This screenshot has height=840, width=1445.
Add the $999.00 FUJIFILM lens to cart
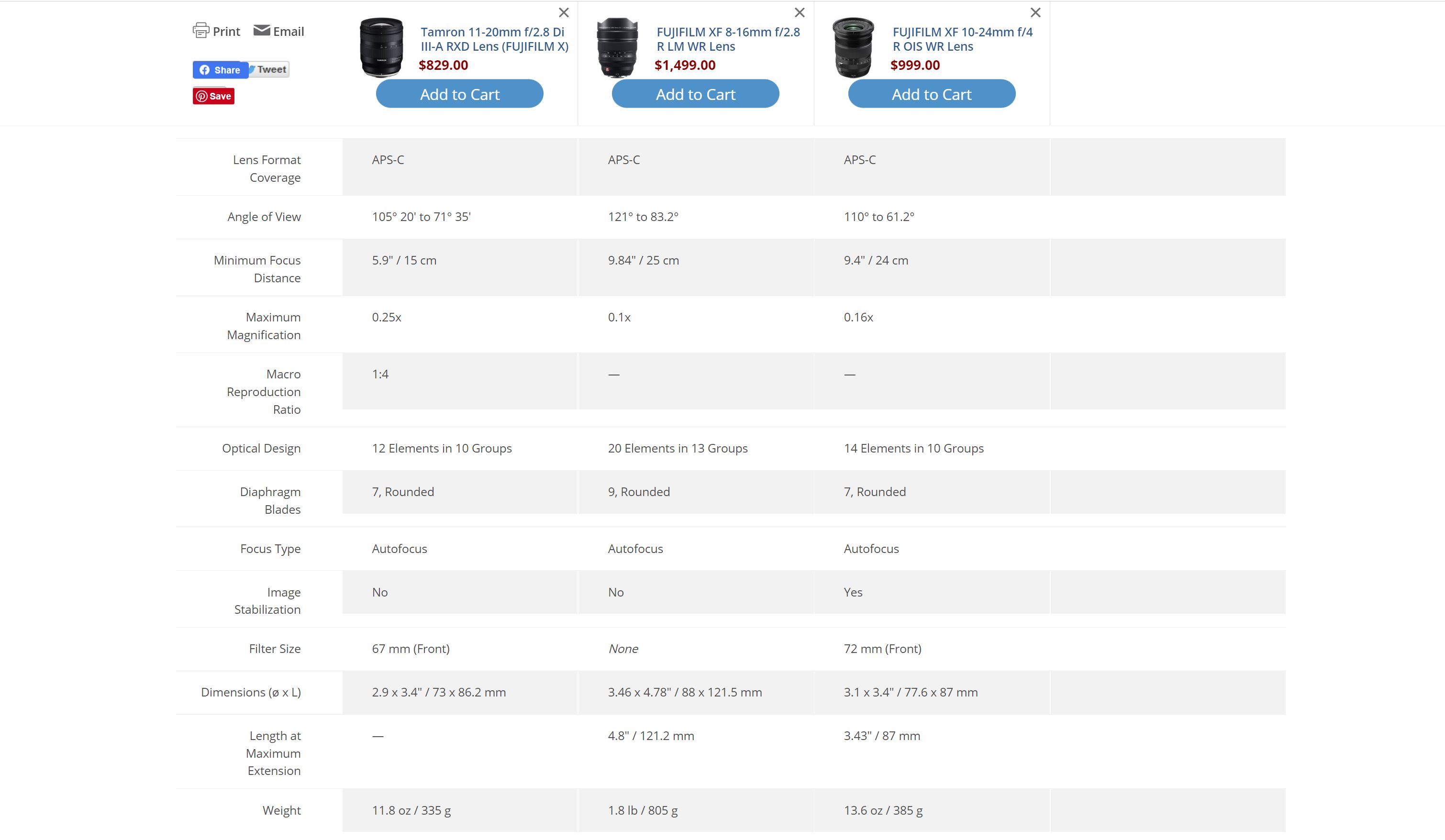(x=931, y=94)
